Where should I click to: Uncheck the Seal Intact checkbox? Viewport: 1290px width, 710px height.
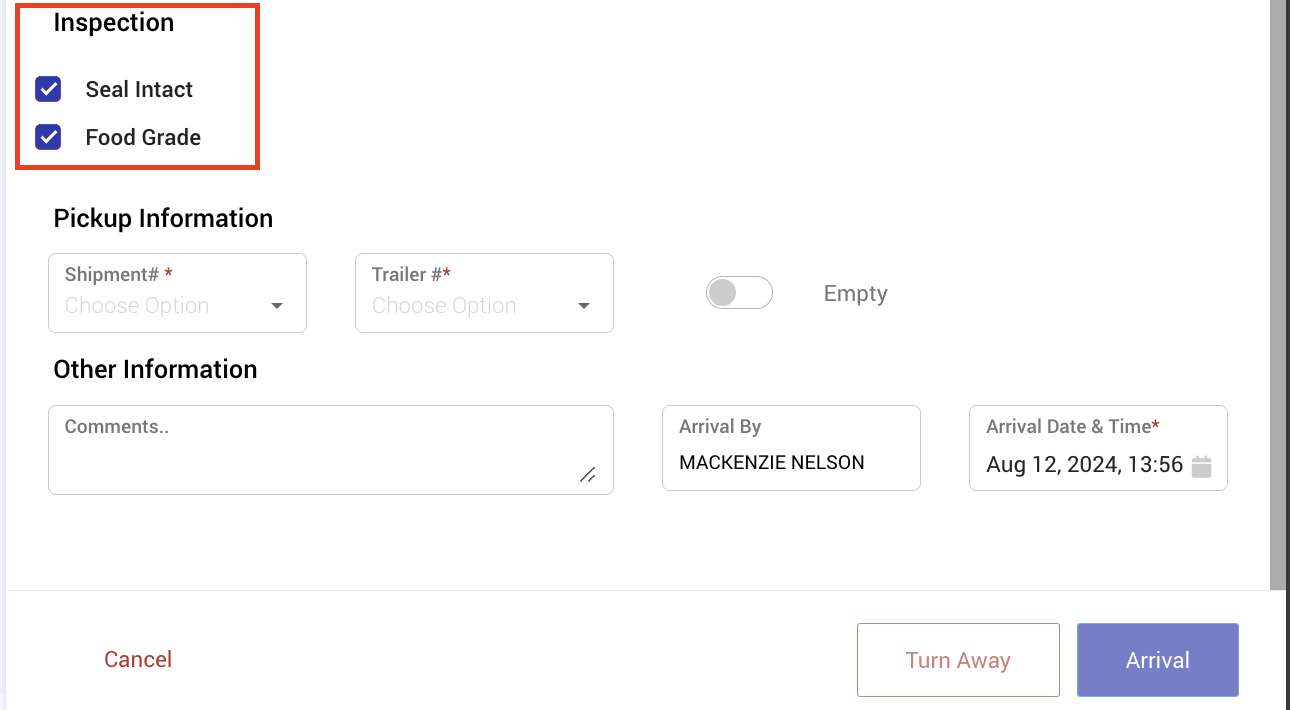[x=48, y=89]
